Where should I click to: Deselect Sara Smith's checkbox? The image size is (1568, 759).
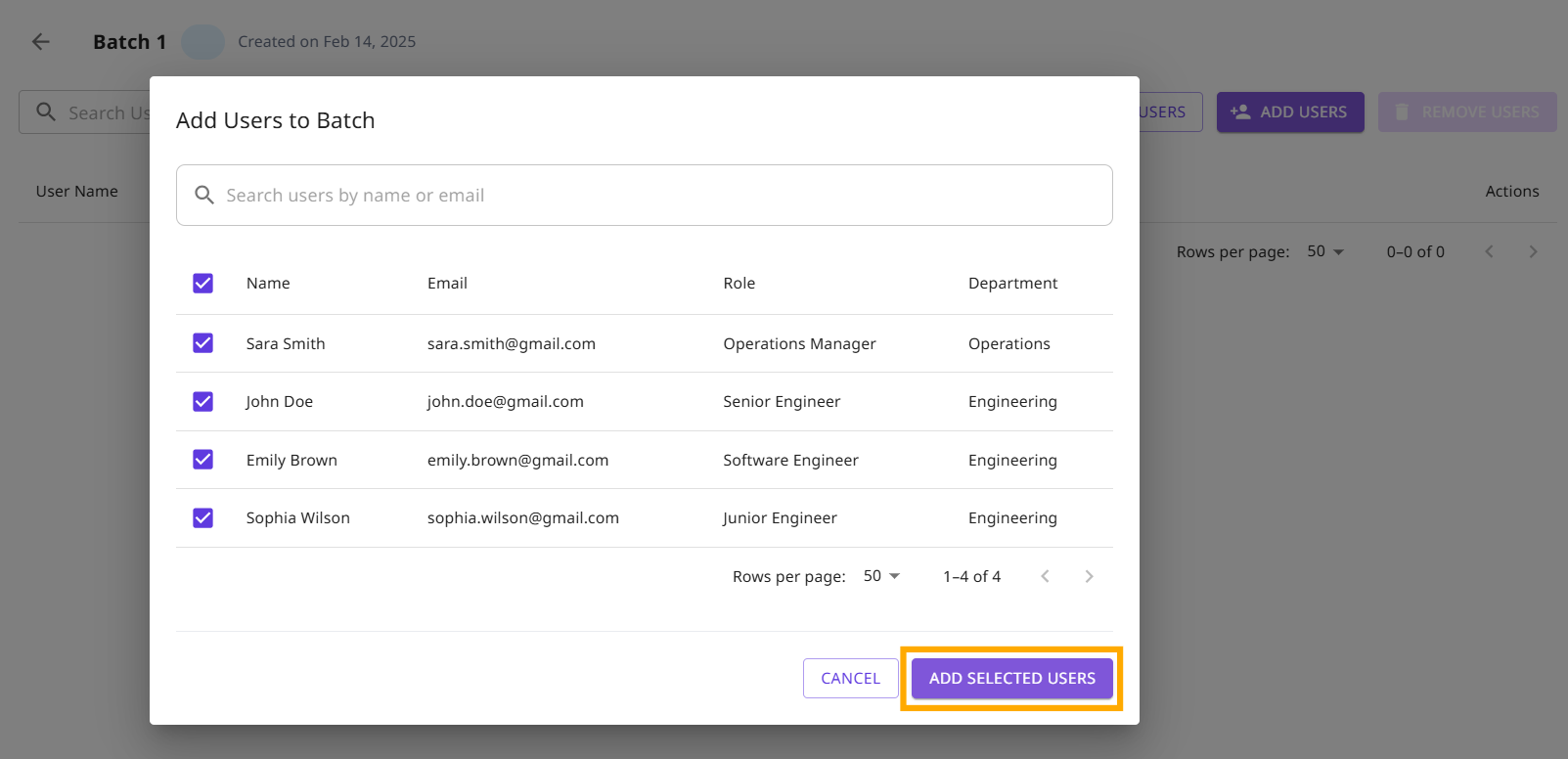[203, 343]
